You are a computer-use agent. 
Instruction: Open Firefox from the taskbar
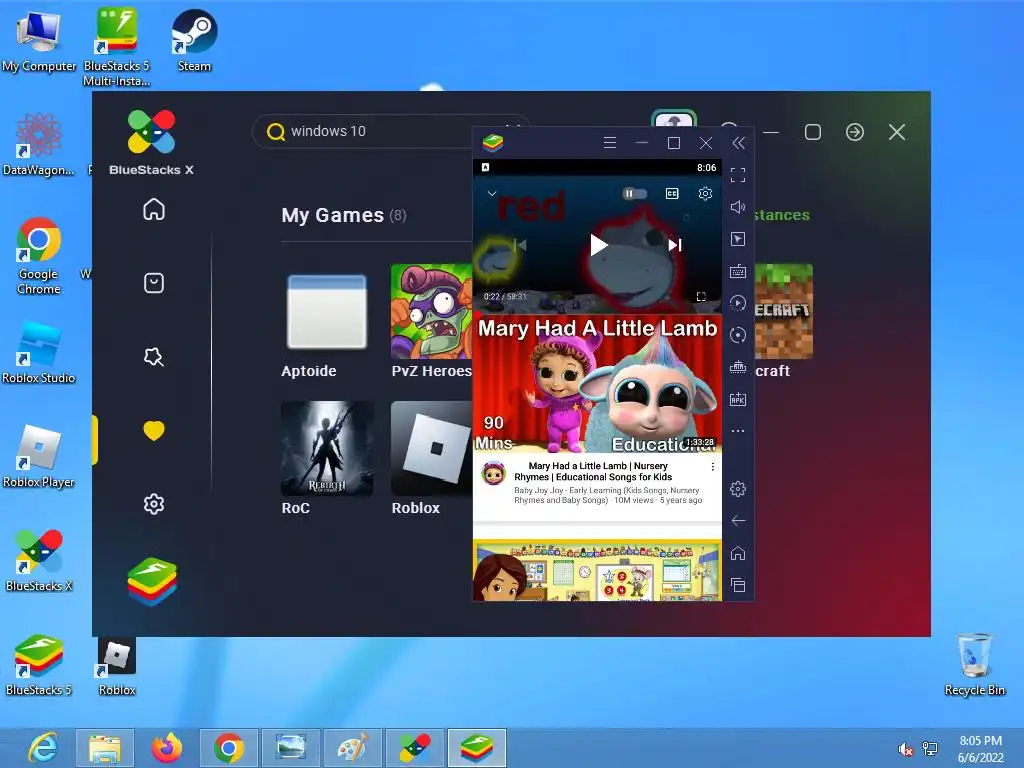167,748
